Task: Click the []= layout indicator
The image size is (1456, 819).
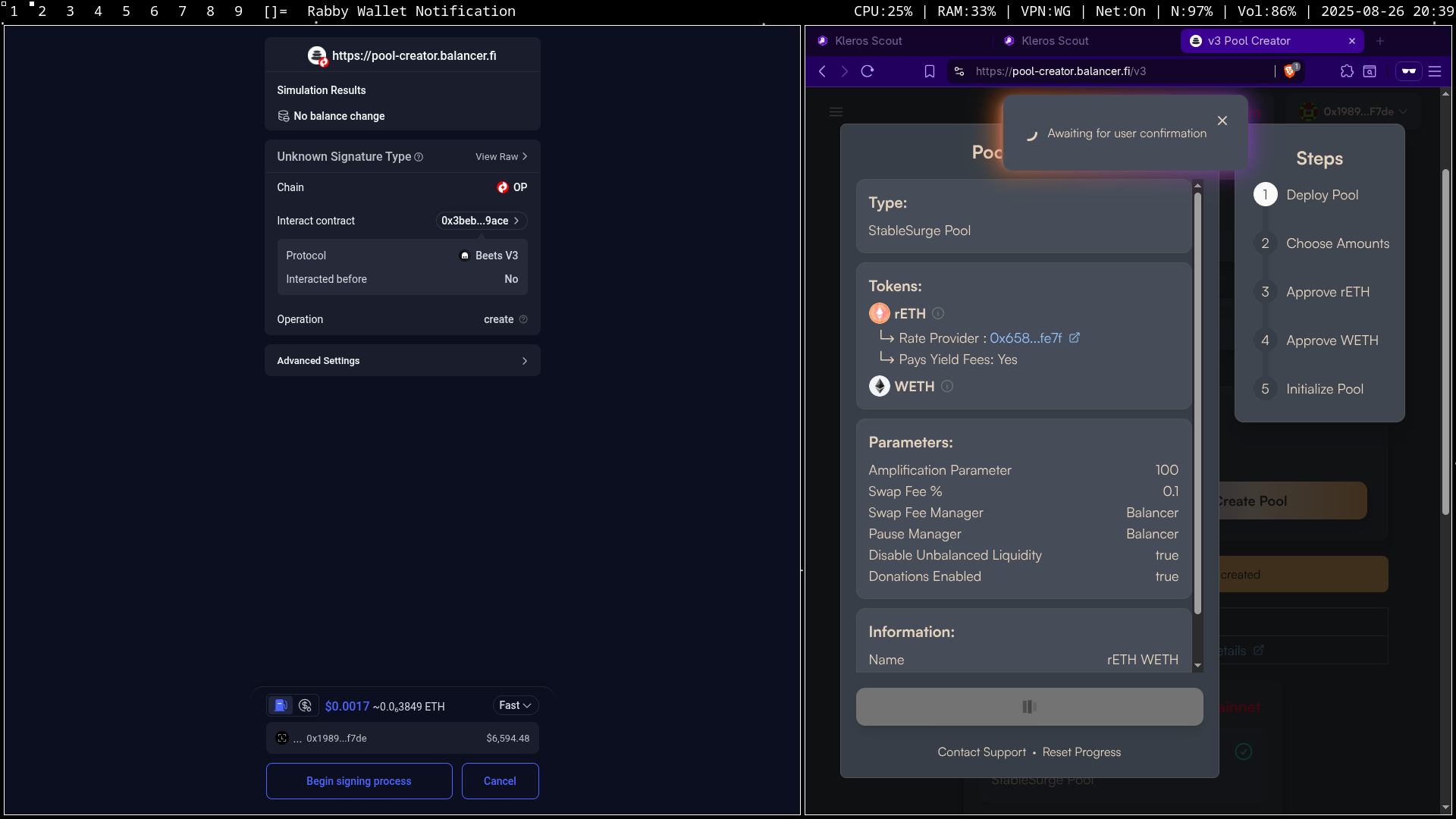Action: [275, 11]
